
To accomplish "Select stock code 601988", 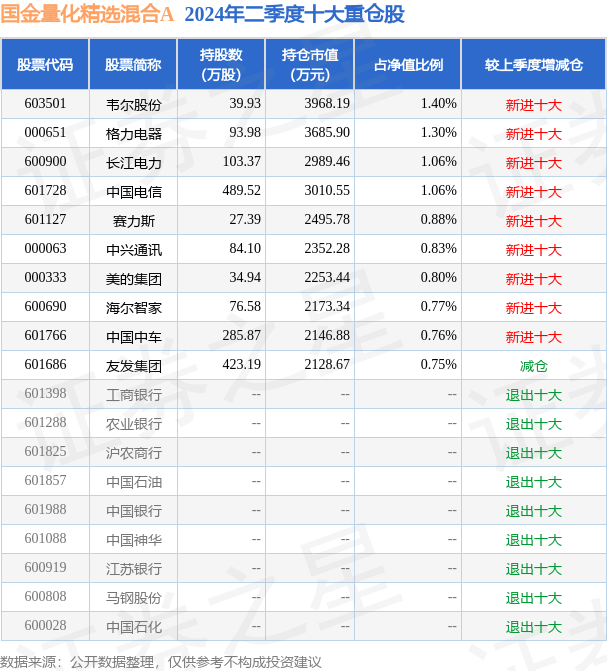I will (45, 510).
